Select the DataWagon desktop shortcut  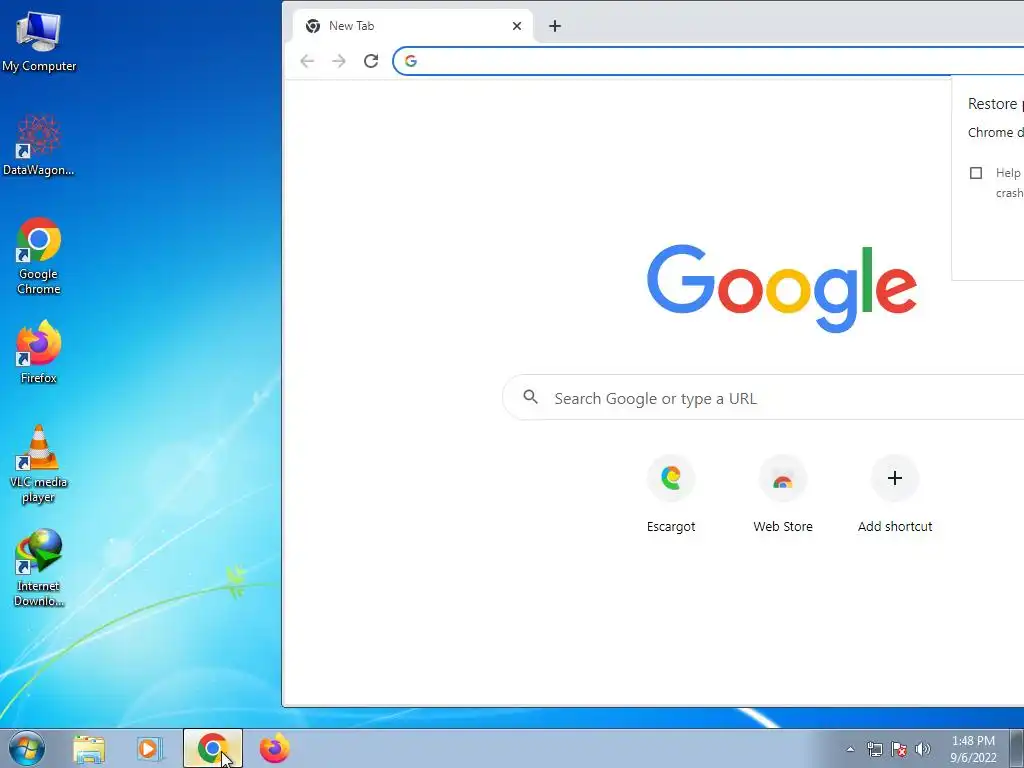pyautogui.click(x=39, y=145)
